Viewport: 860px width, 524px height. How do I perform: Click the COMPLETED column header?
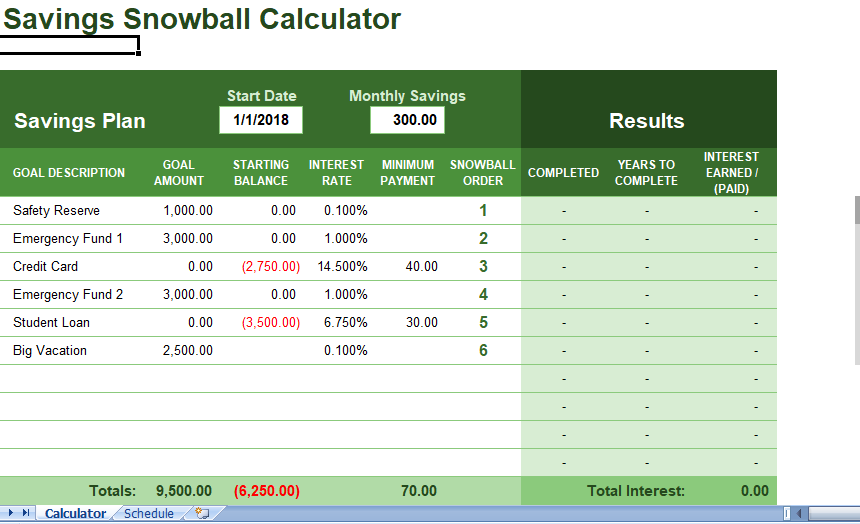563,173
